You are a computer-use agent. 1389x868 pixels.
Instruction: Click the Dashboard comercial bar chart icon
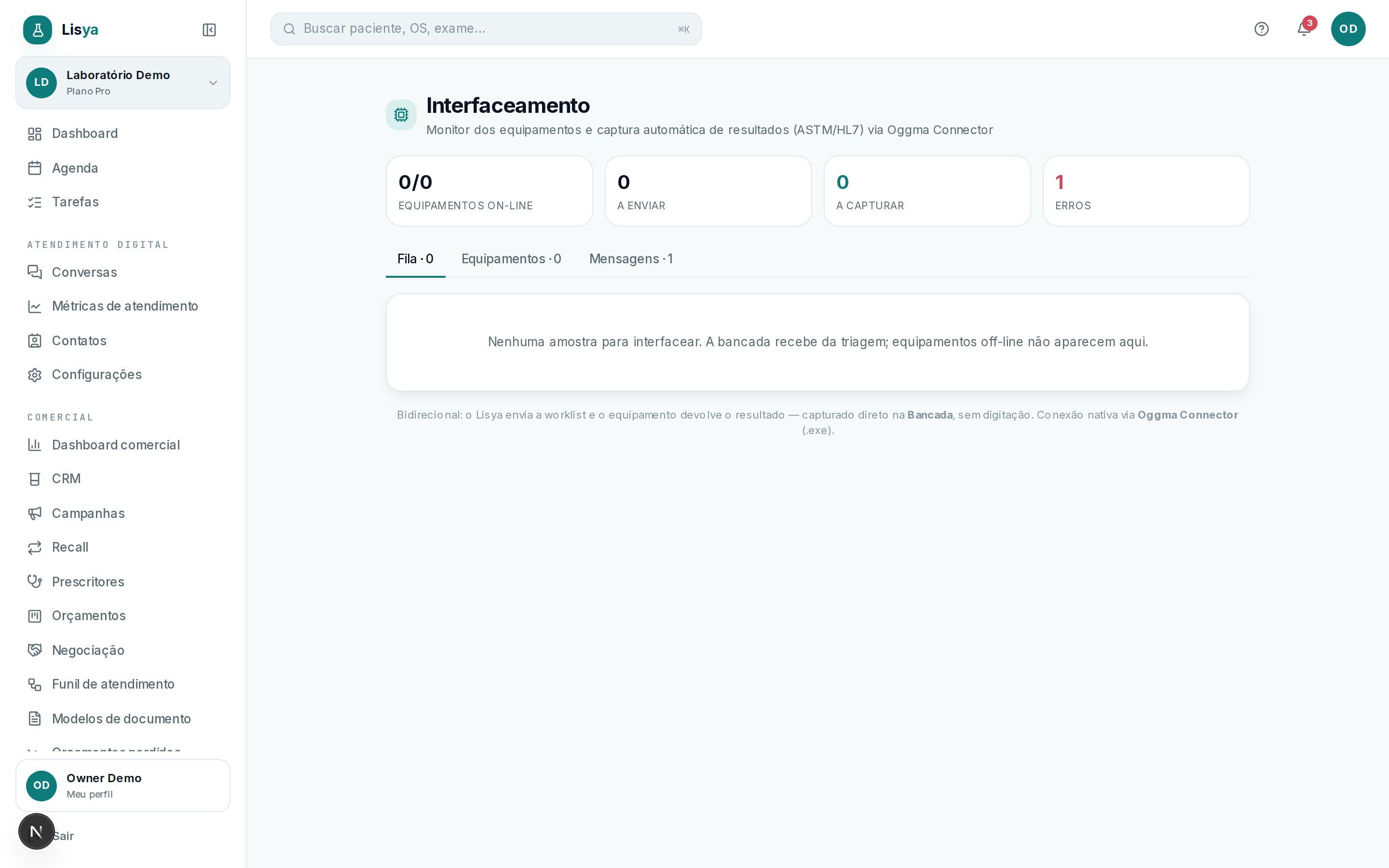coord(34,445)
